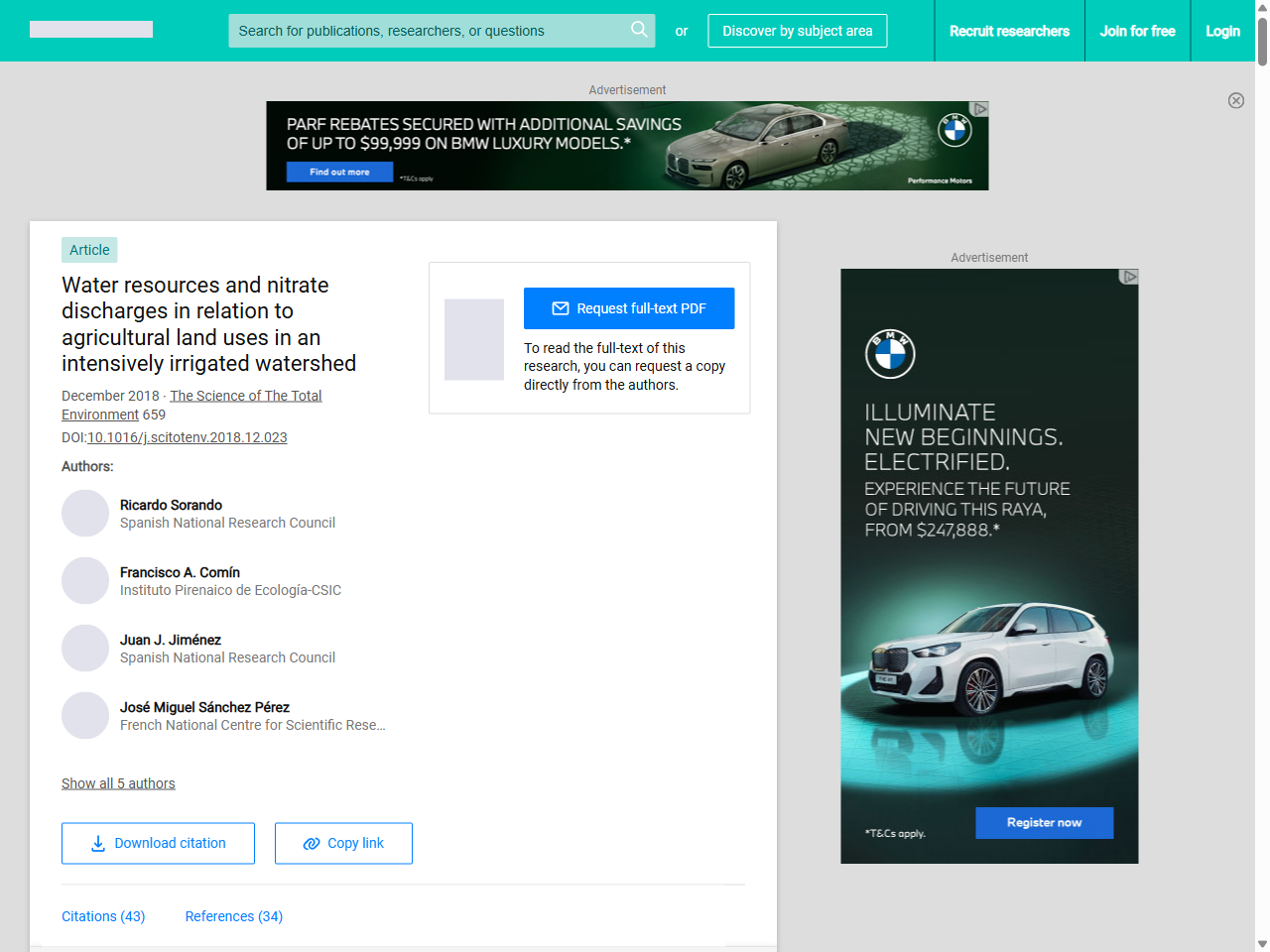This screenshot has height=952, width=1270.
Task: Request the full-text PDF
Action: coord(629,308)
